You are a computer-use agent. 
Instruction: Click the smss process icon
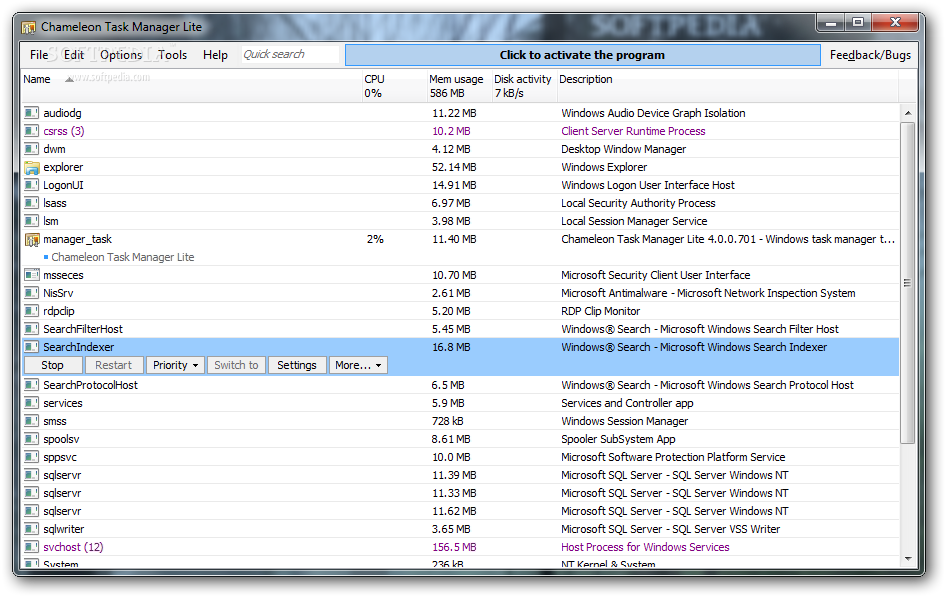coord(31,421)
